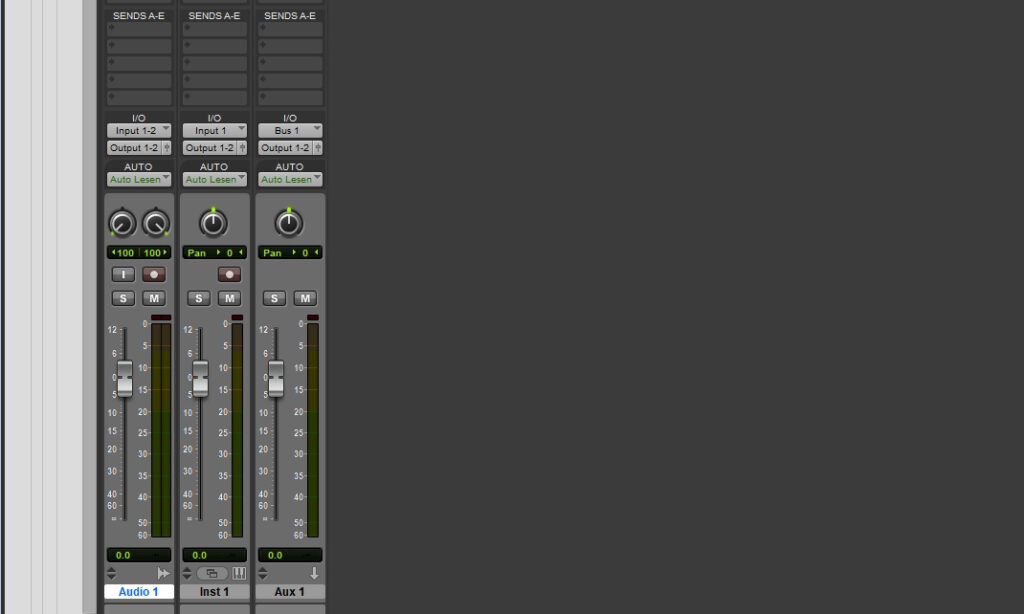This screenshot has height=614, width=1024.
Task: Select the Aux 1 track name
Action: pos(290,592)
